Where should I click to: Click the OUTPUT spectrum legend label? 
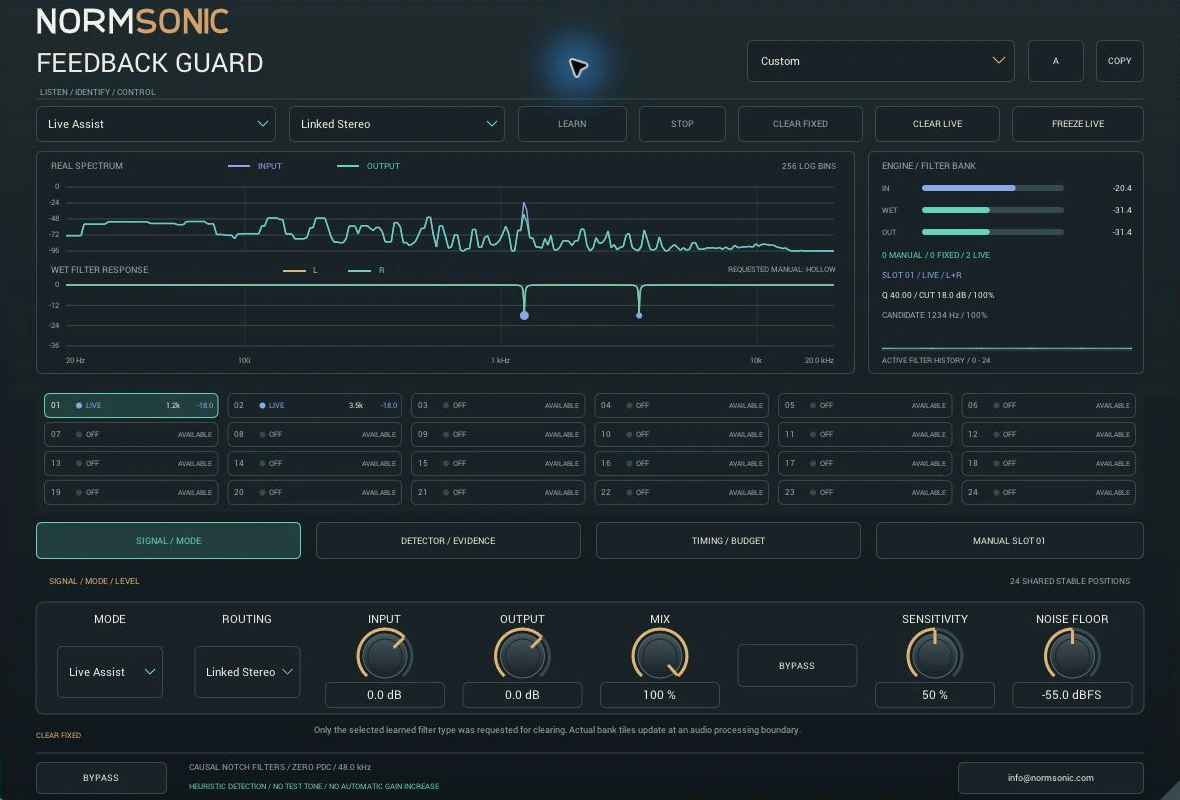[x=383, y=166]
